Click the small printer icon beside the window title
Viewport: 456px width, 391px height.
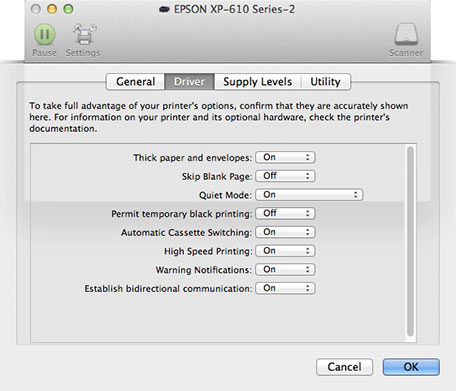pyautogui.click(x=164, y=9)
